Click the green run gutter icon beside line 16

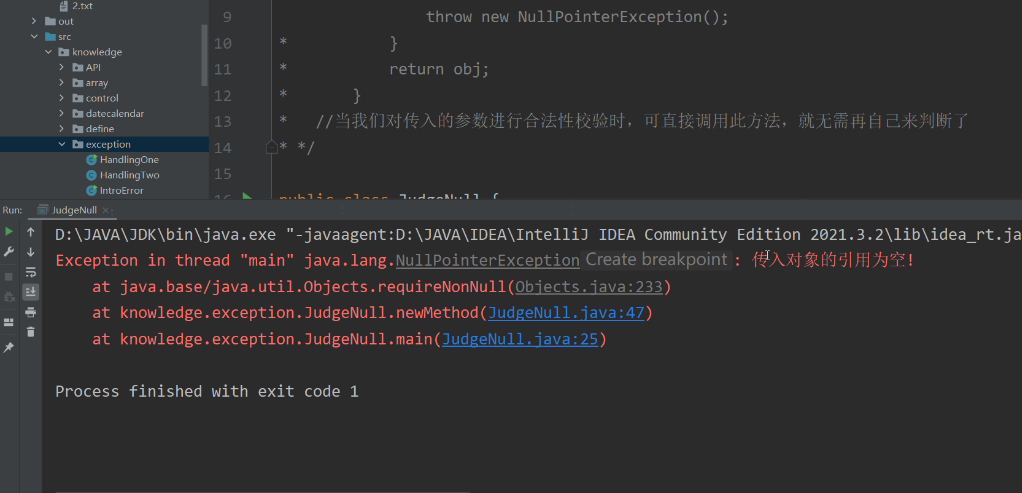pyautogui.click(x=247, y=196)
